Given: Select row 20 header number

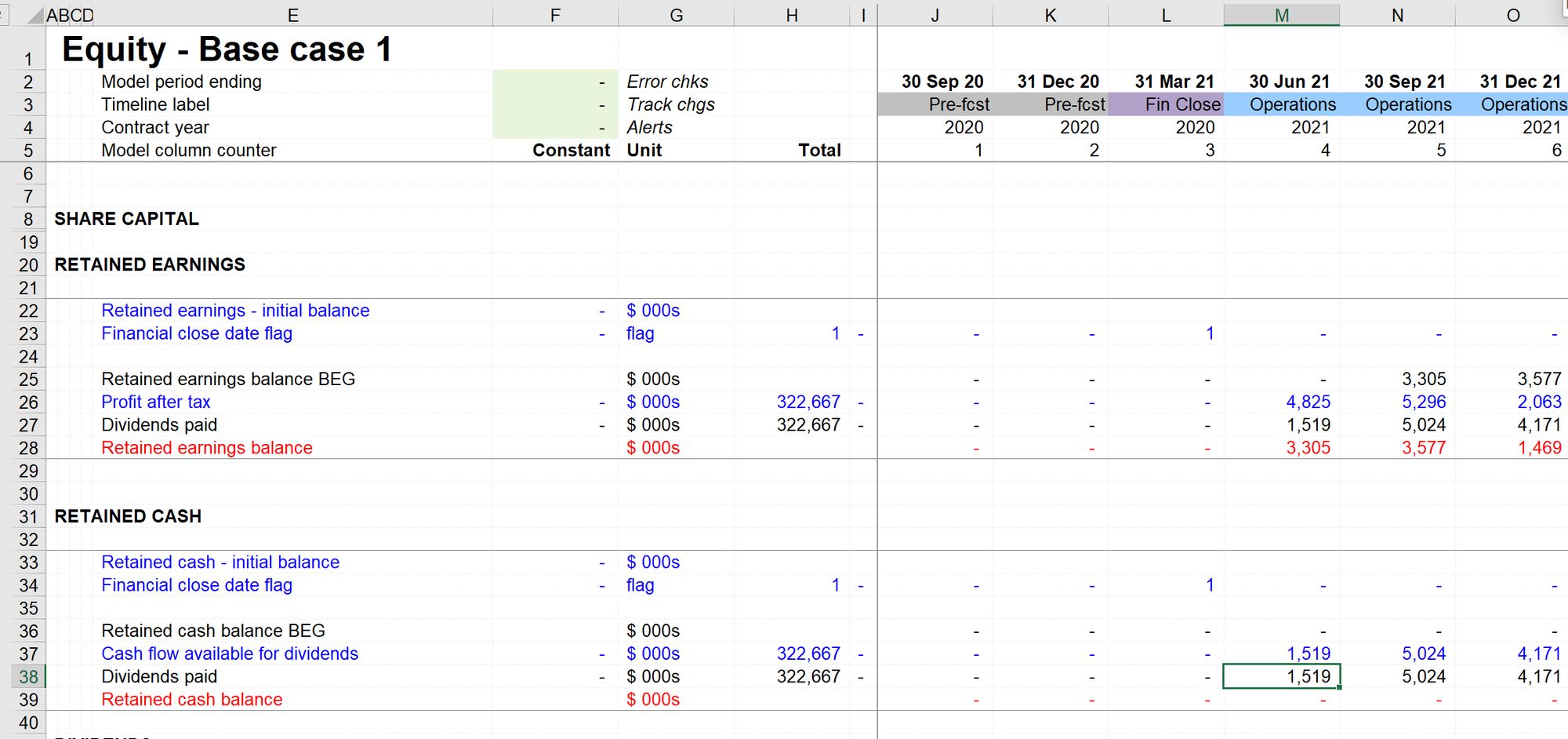Looking at the screenshot, I should click(x=28, y=265).
